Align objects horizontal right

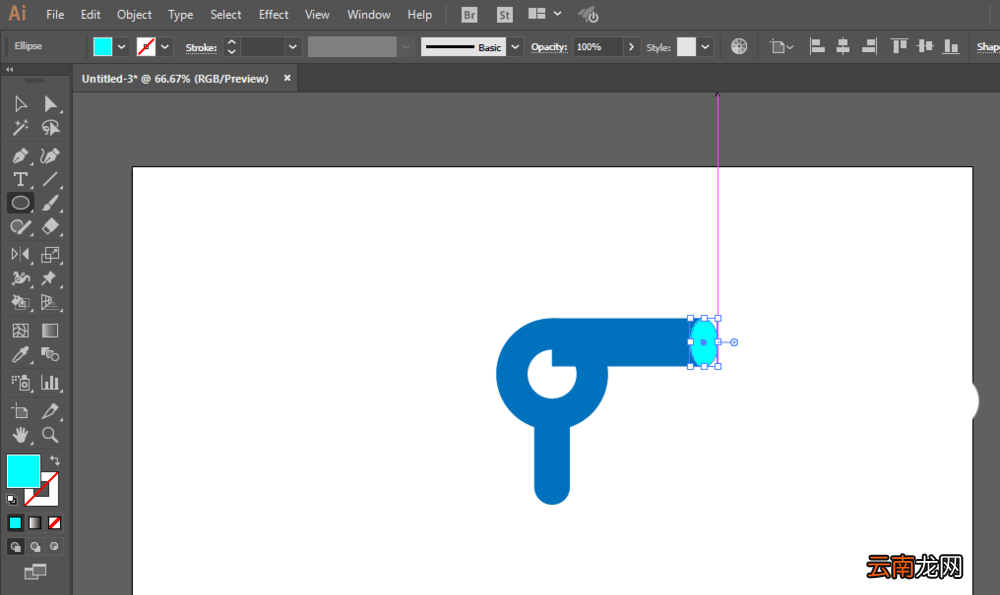pos(869,46)
